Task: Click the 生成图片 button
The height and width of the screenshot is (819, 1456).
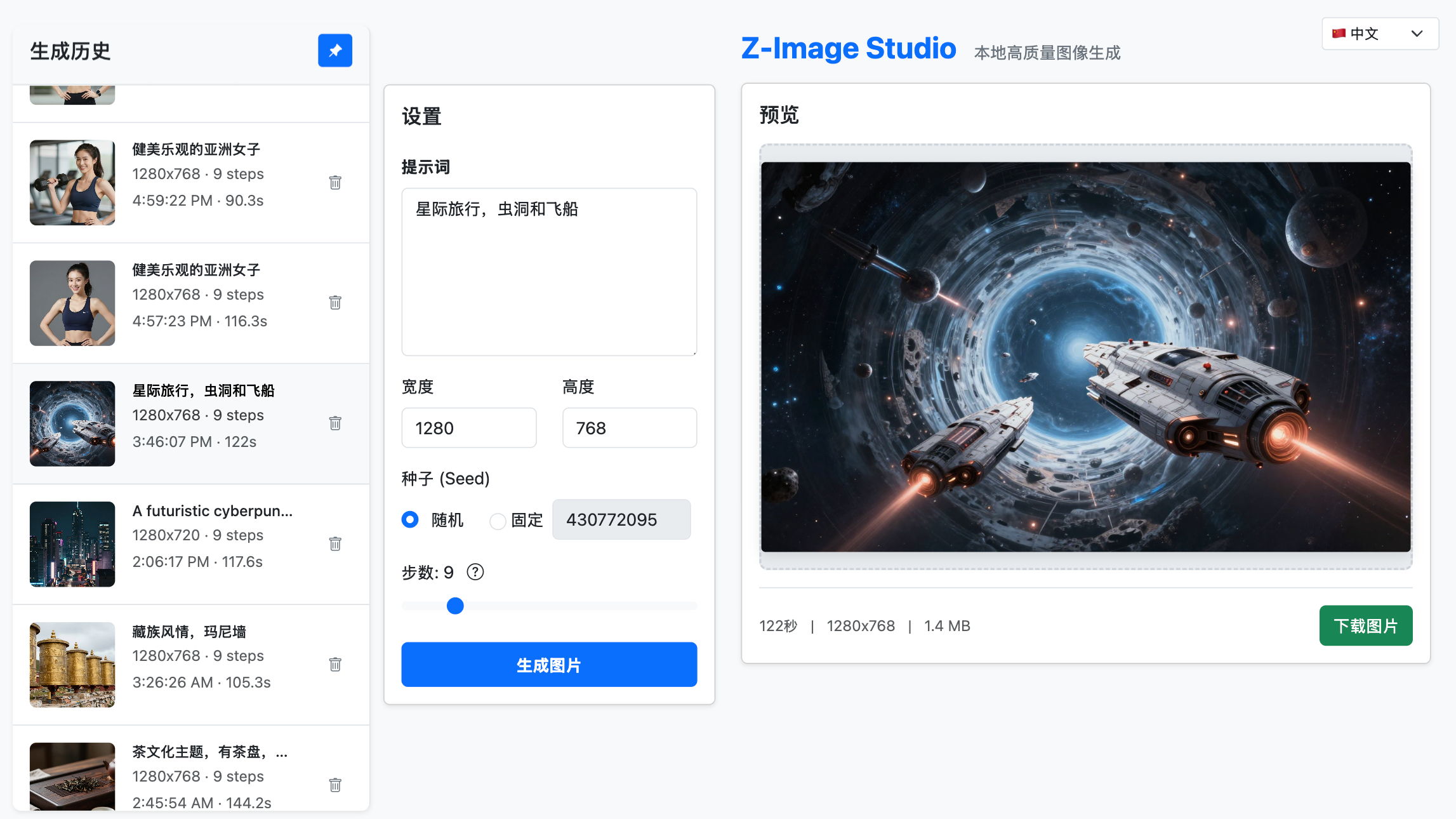Action: coord(548,664)
